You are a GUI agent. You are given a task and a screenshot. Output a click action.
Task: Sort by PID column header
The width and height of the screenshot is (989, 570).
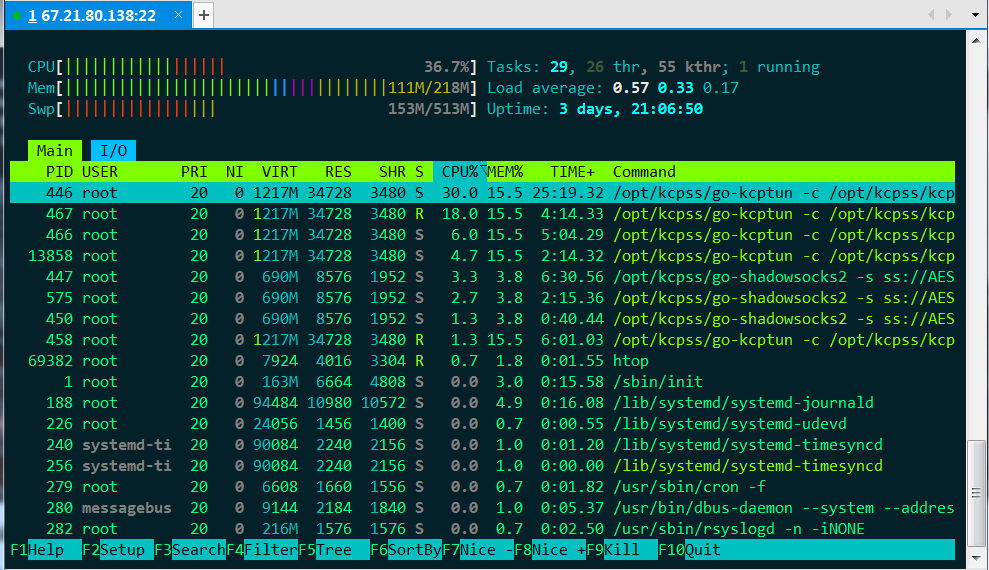pyautogui.click(x=59, y=172)
